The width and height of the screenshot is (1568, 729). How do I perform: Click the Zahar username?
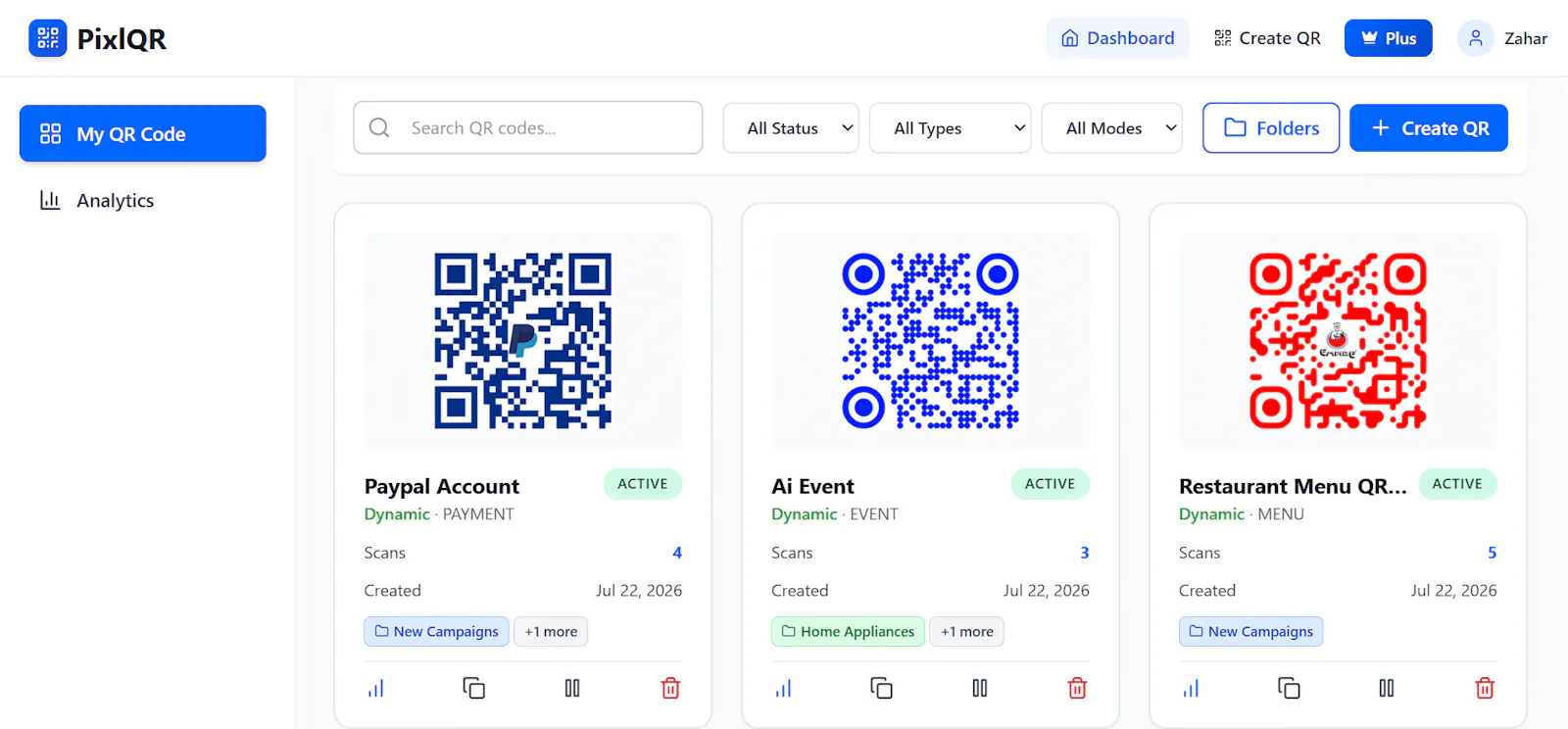(1526, 38)
